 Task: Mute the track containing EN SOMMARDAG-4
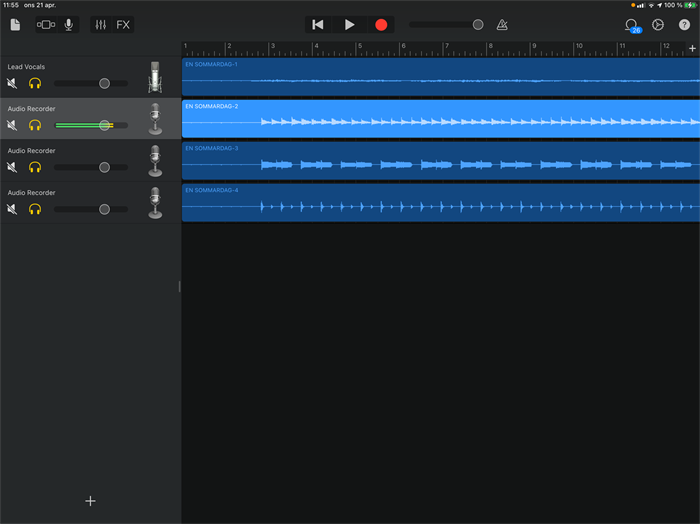pyautogui.click(x=12, y=209)
